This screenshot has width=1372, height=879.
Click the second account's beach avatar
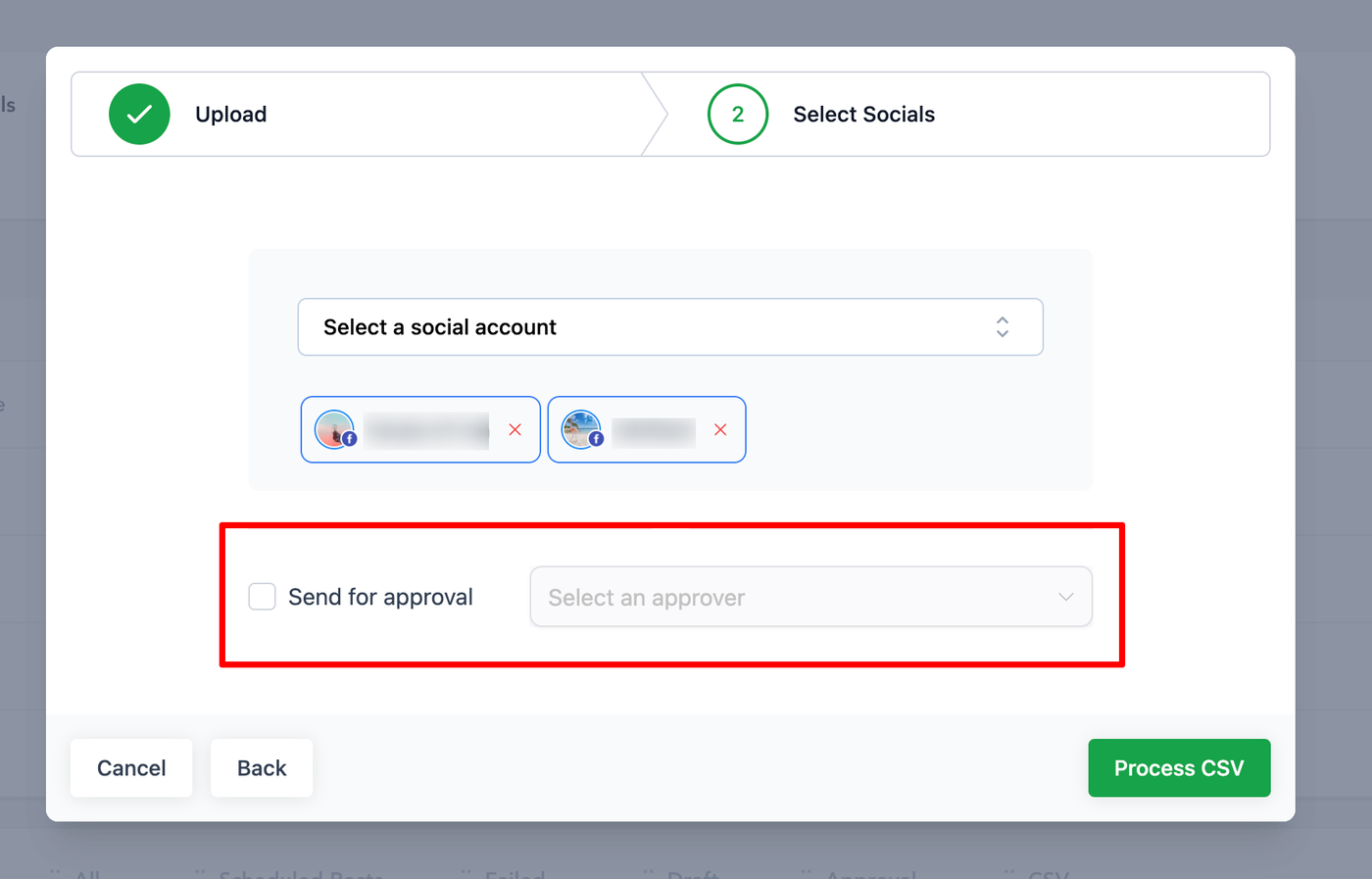tap(579, 427)
